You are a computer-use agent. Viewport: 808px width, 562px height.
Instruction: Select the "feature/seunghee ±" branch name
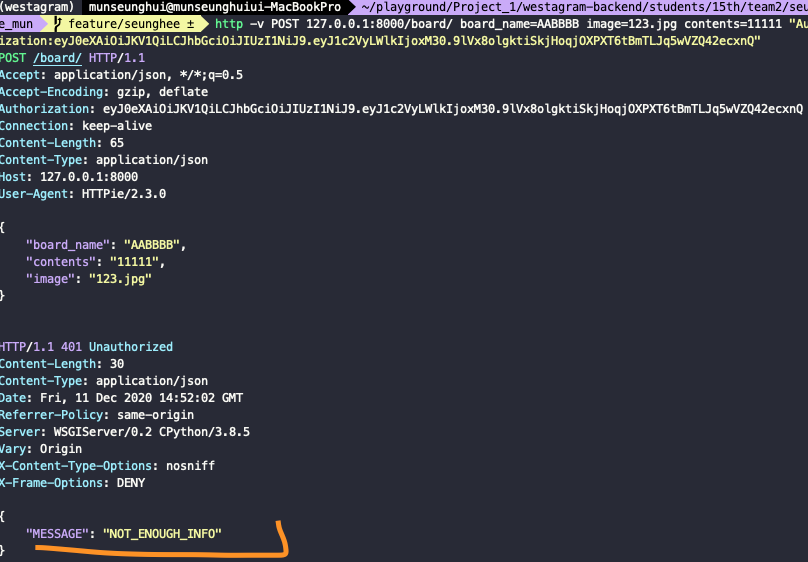[x=131, y=24]
